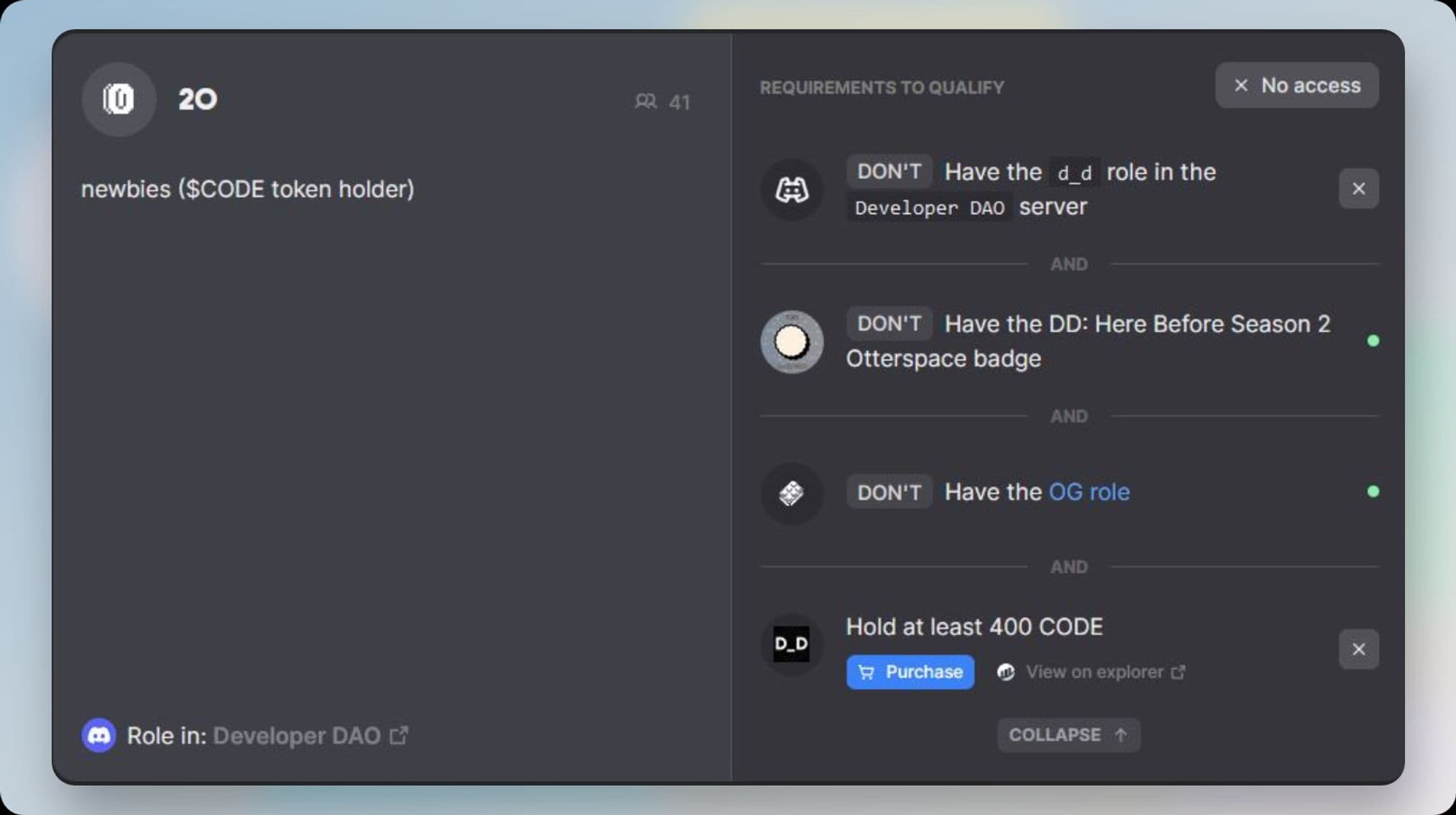Click the Developer DAO code tag in the requirement
This screenshot has height=815, width=1456.
tap(930, 208)
